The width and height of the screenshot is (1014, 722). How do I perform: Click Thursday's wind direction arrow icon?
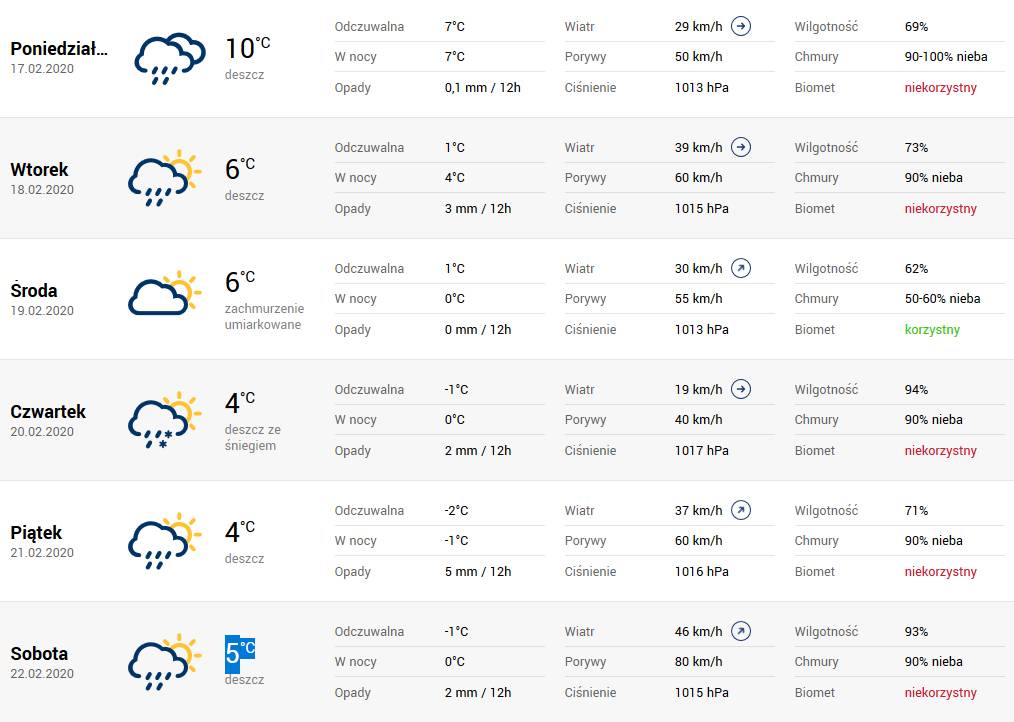pos(741,389)
